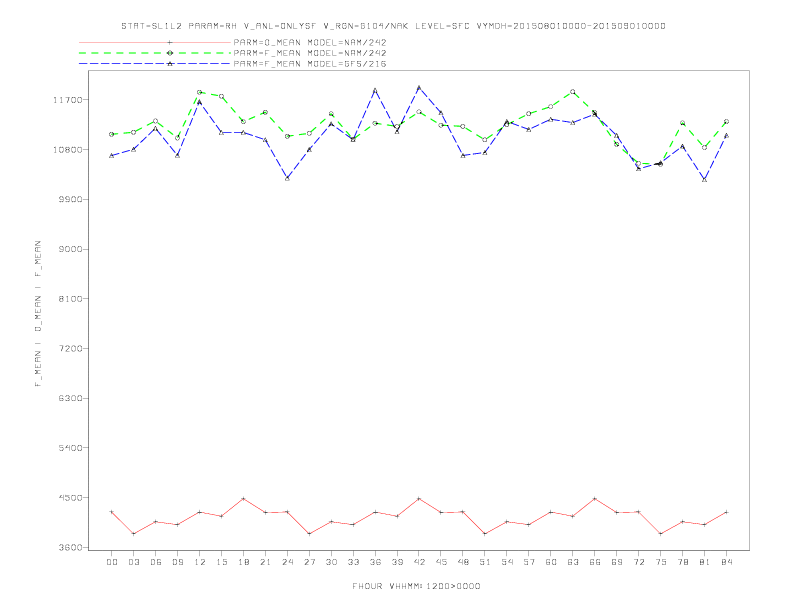This screenshot has width=792, height=612.
Task: Click x-axis forecast hour label 81
Action: [705, 562]
